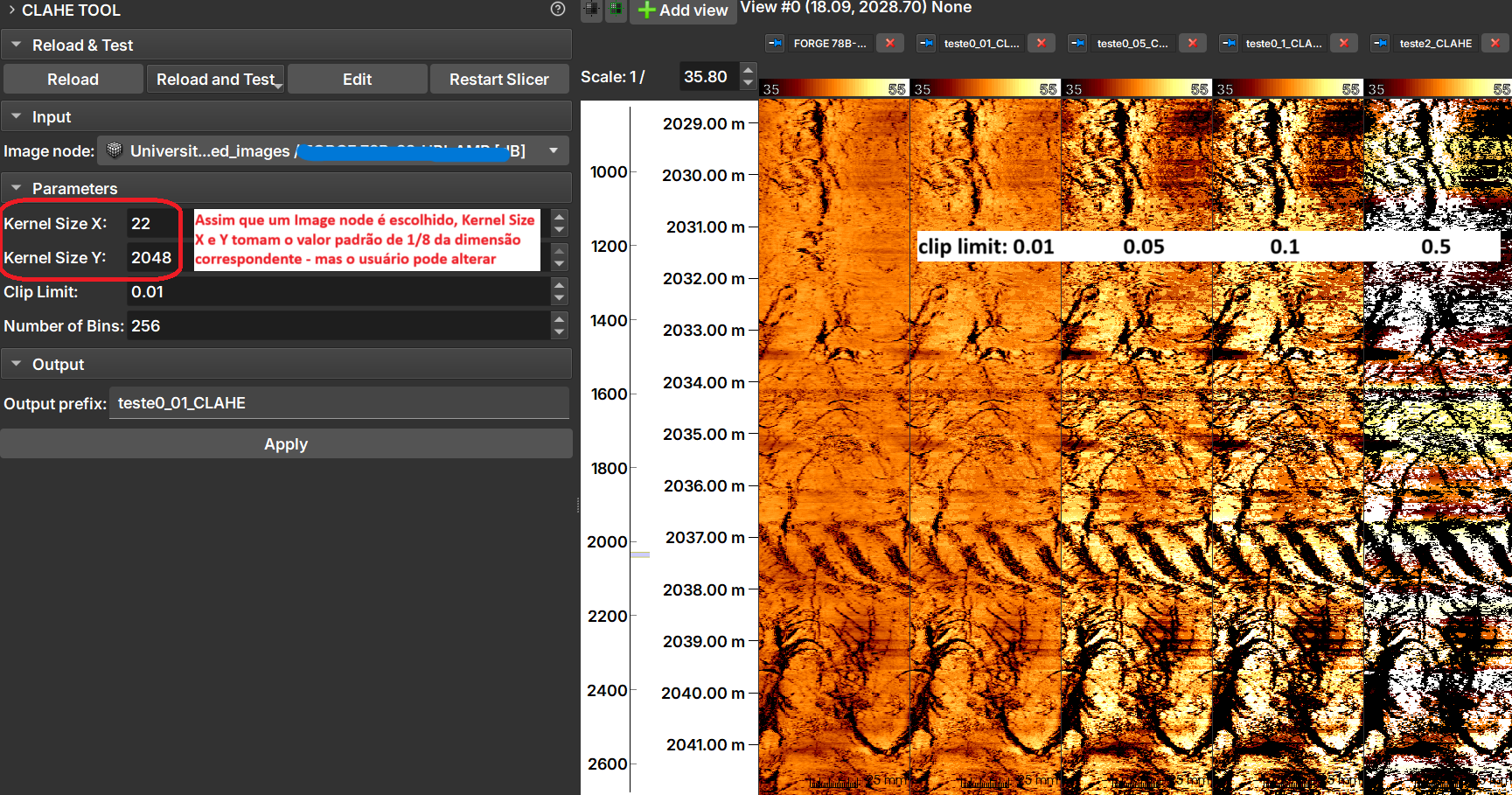Open the CLAHE Tool help icon
Viewport: 1512px width, 795px height.
point(558,10)
